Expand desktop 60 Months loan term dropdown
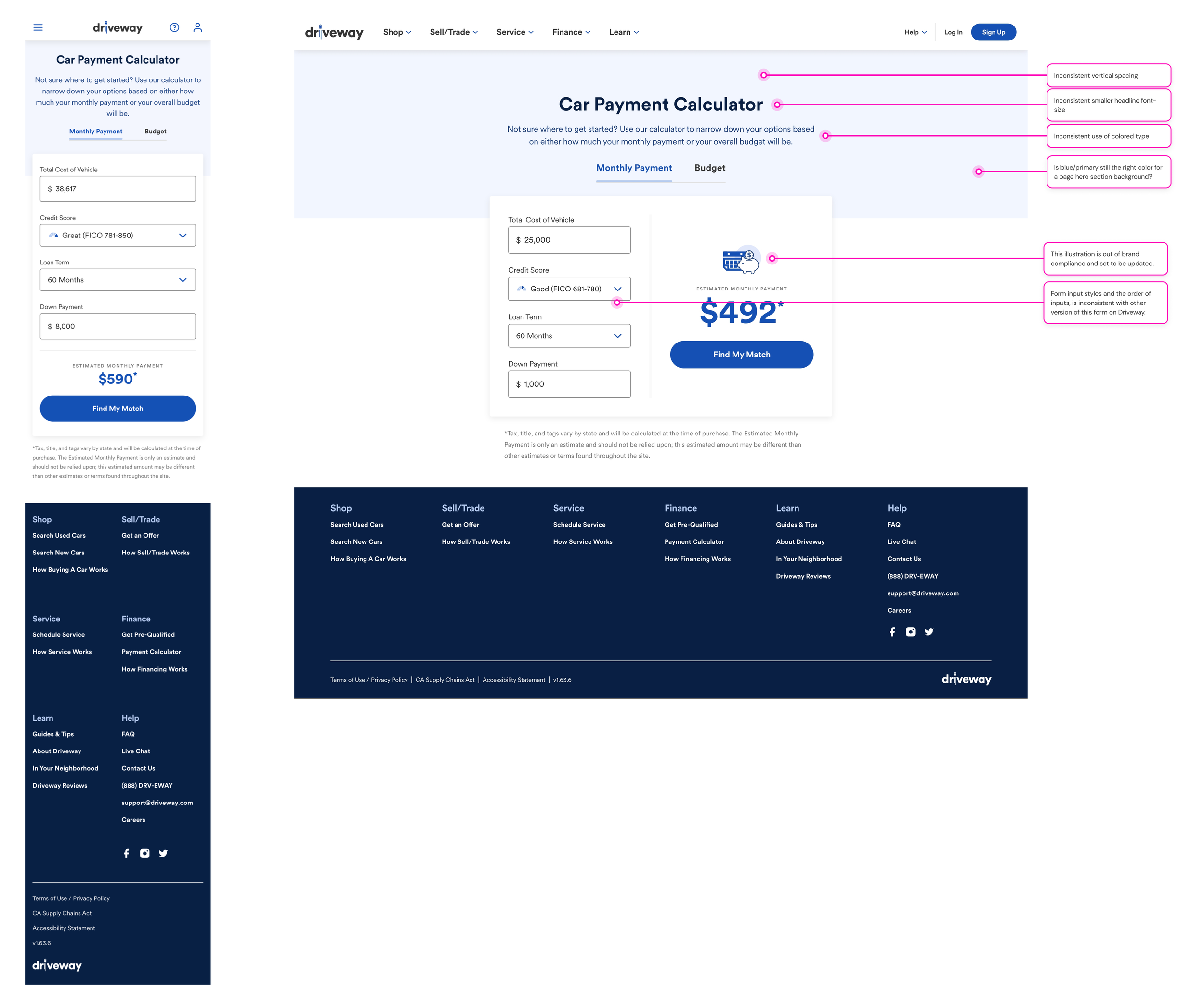1204x1002 pixels. (x=569, y=336)
